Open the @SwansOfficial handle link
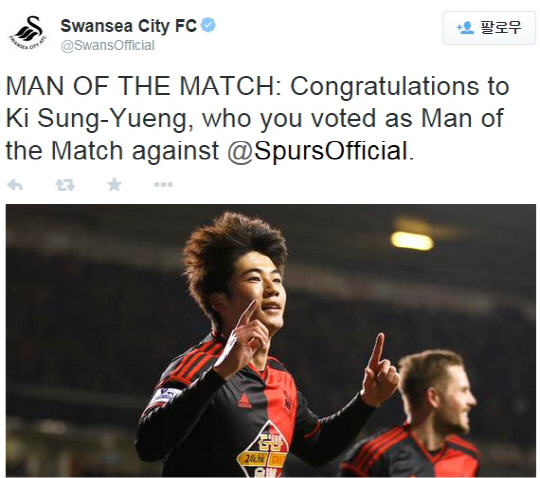 [x=107, y=45]
